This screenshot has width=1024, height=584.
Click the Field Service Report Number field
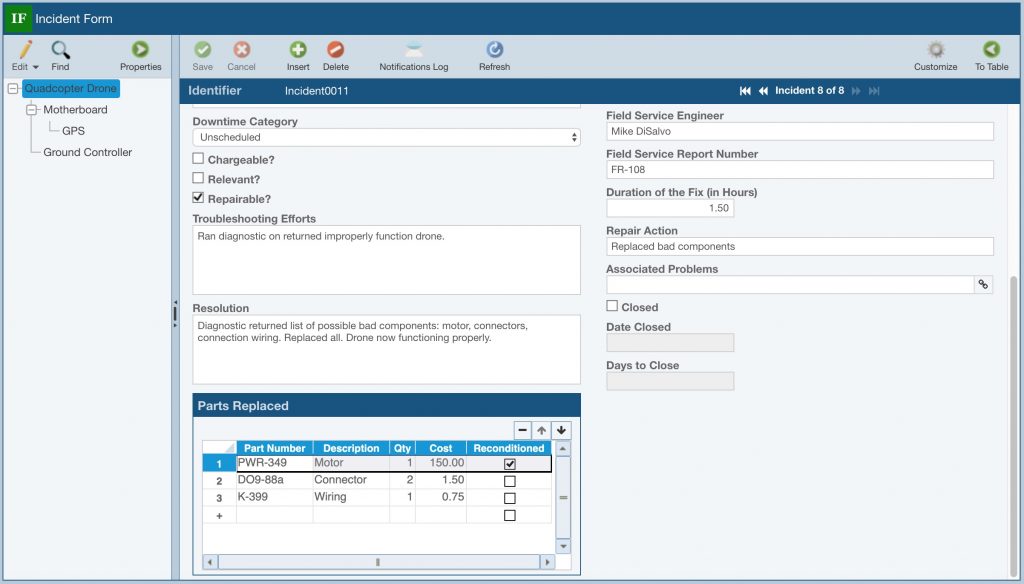[800, 170]
